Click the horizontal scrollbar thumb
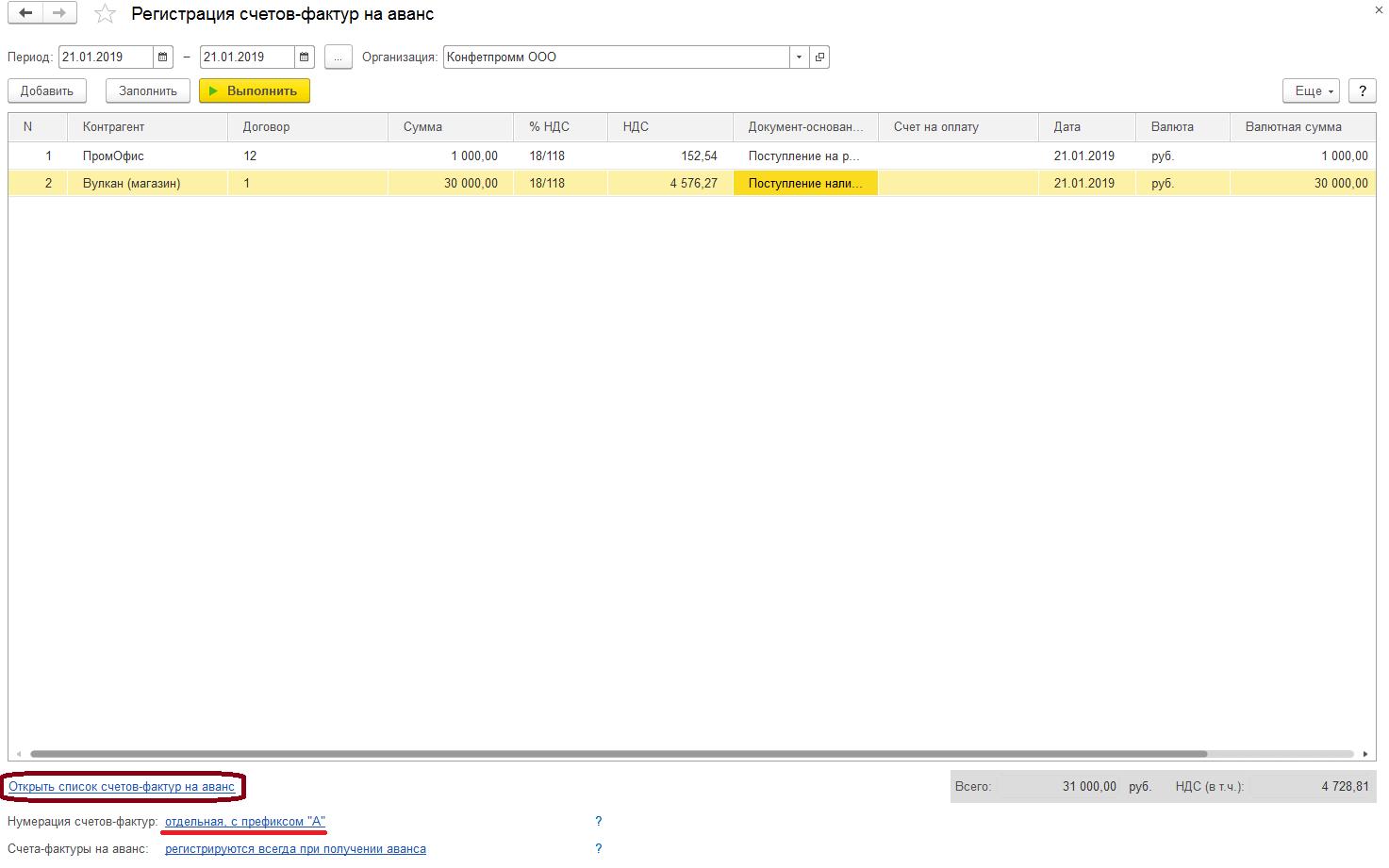The width and height of the screenshot is (1389, 868). (x=618, y=754)
